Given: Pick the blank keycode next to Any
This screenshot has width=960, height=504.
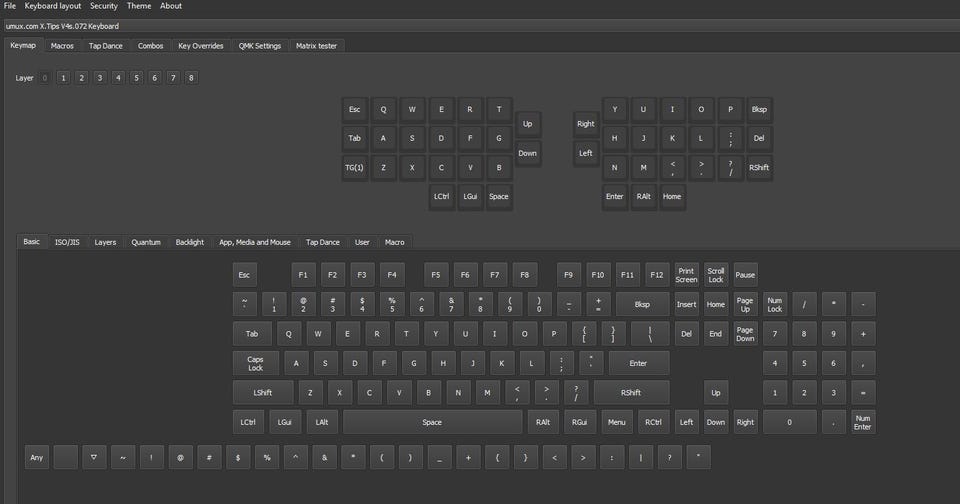Looking at the screenshot, I should tap(66, 457).
